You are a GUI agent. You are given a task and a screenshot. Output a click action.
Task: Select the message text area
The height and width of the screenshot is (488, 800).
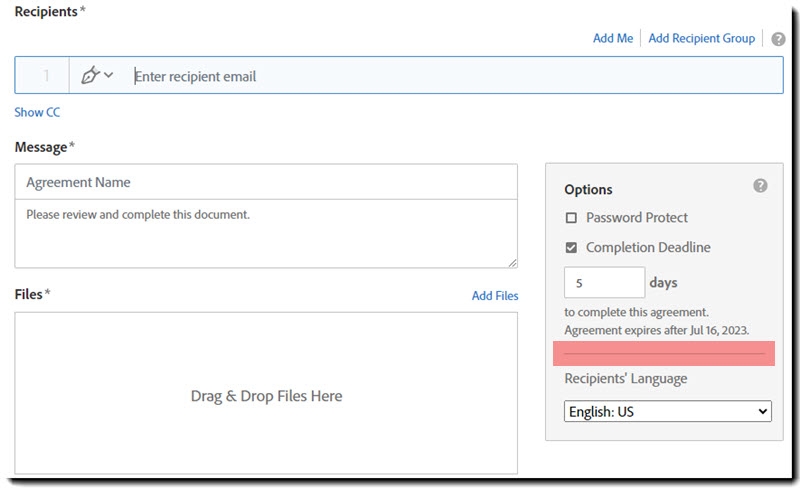click(266, 233)
